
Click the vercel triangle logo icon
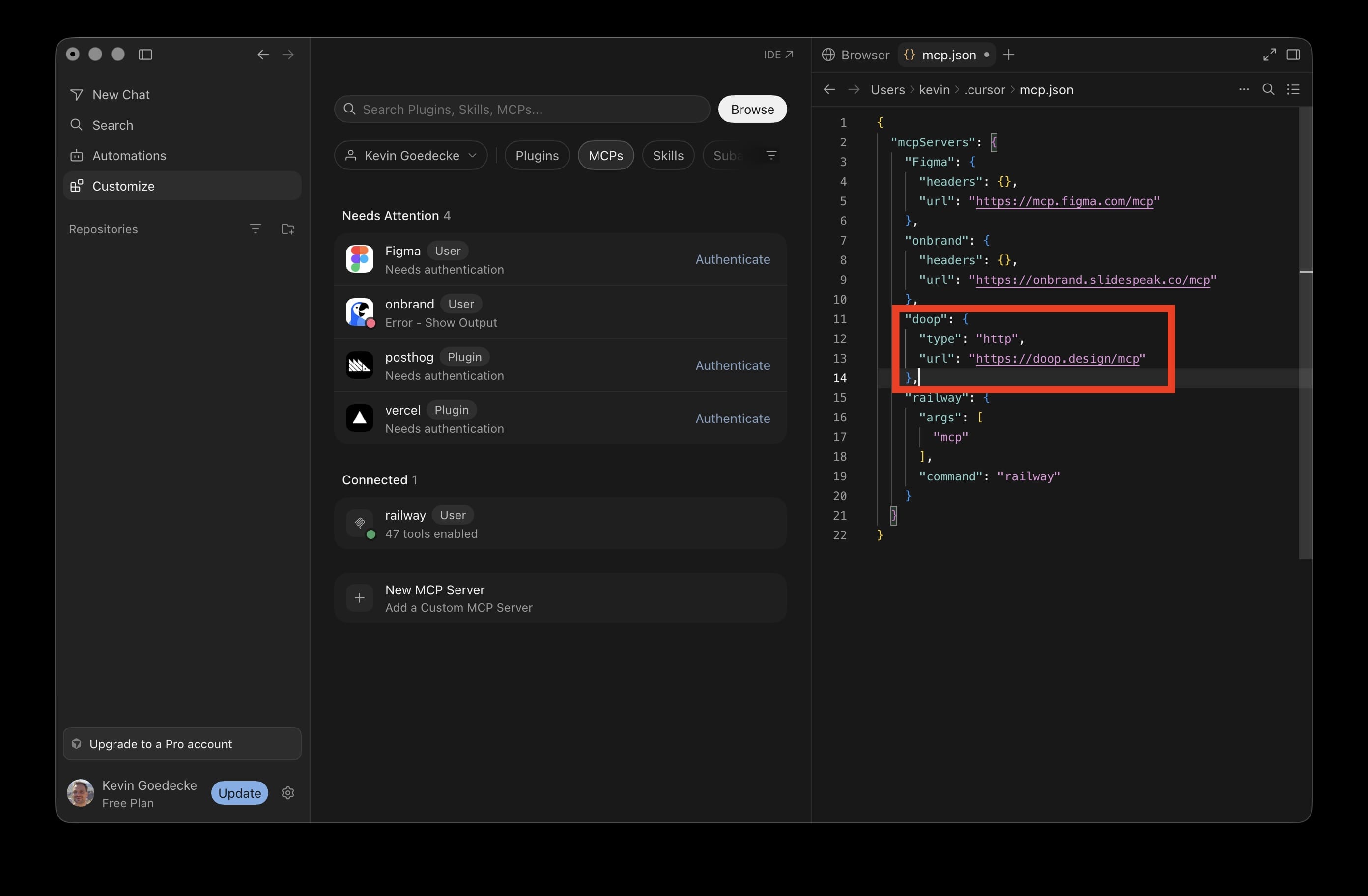click(360, 419)
